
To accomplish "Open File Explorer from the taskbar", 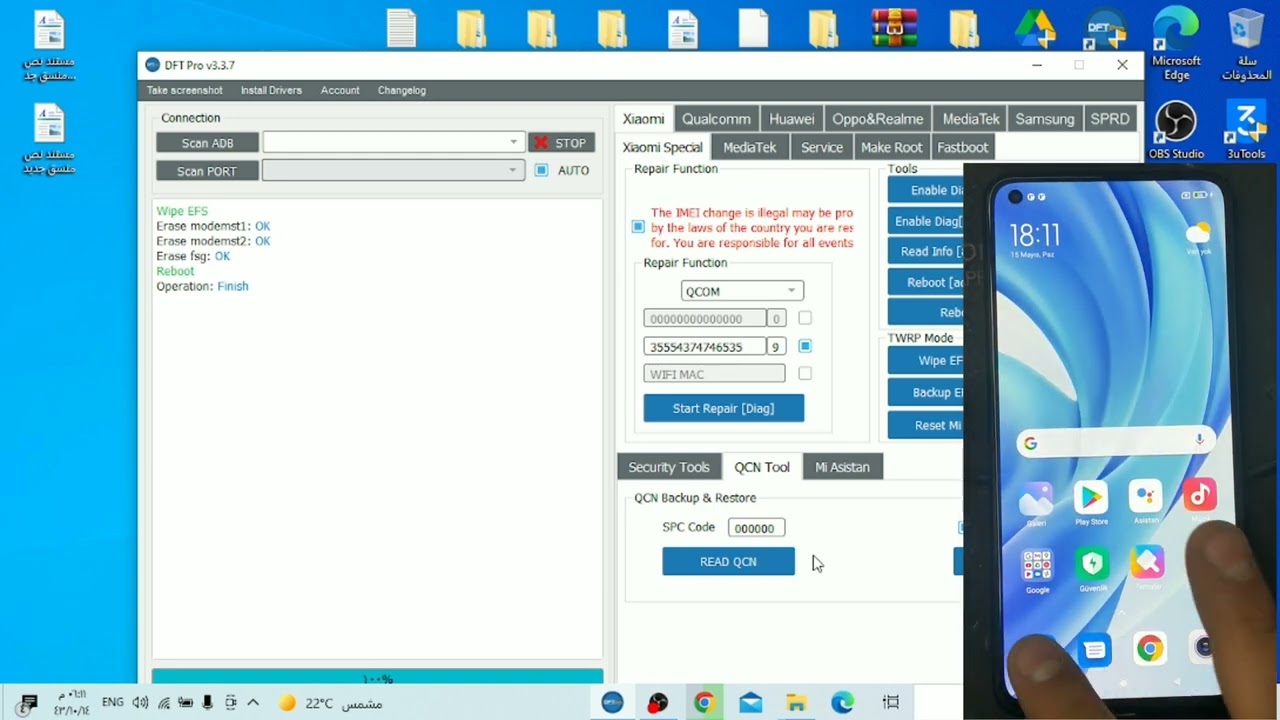I will [796, 703].
